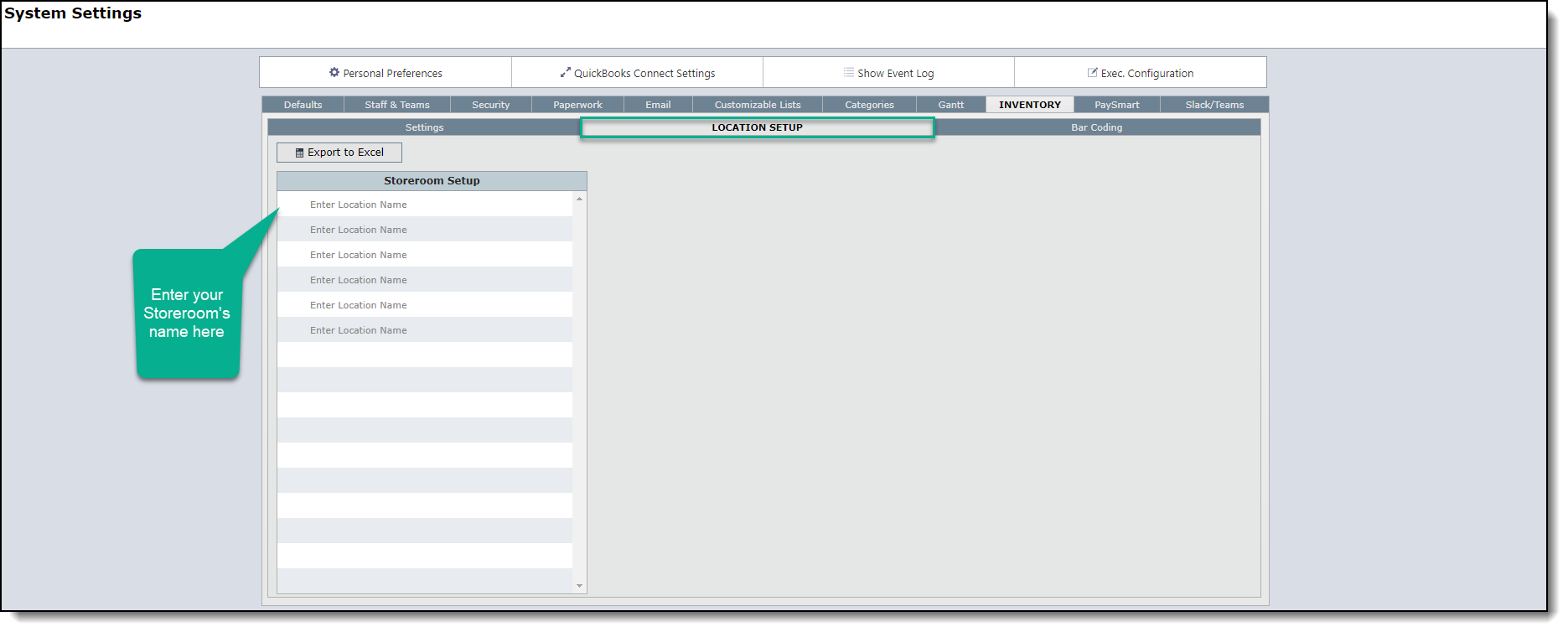This screenshot has height=632, width=1568.
Task: Click the Personal Preferences gear icon
Action: pos(334,72)
